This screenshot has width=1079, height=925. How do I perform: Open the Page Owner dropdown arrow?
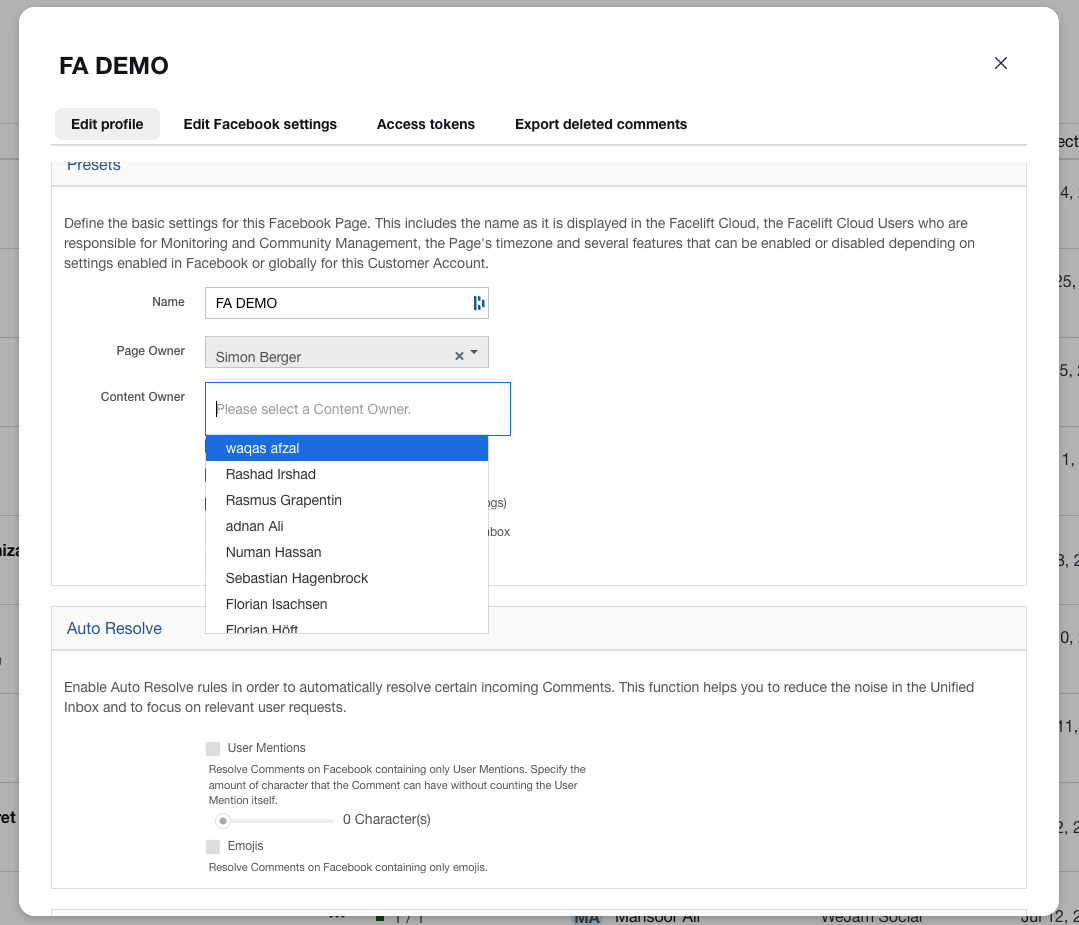(x=474, y=352)
